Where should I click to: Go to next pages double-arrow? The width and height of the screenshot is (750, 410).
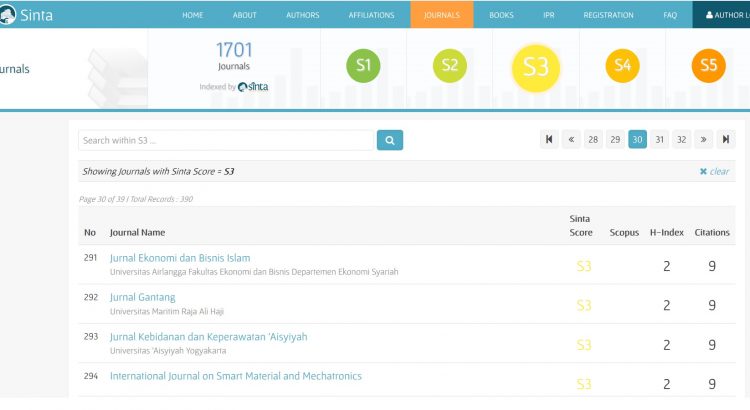(x=704, y=139)
